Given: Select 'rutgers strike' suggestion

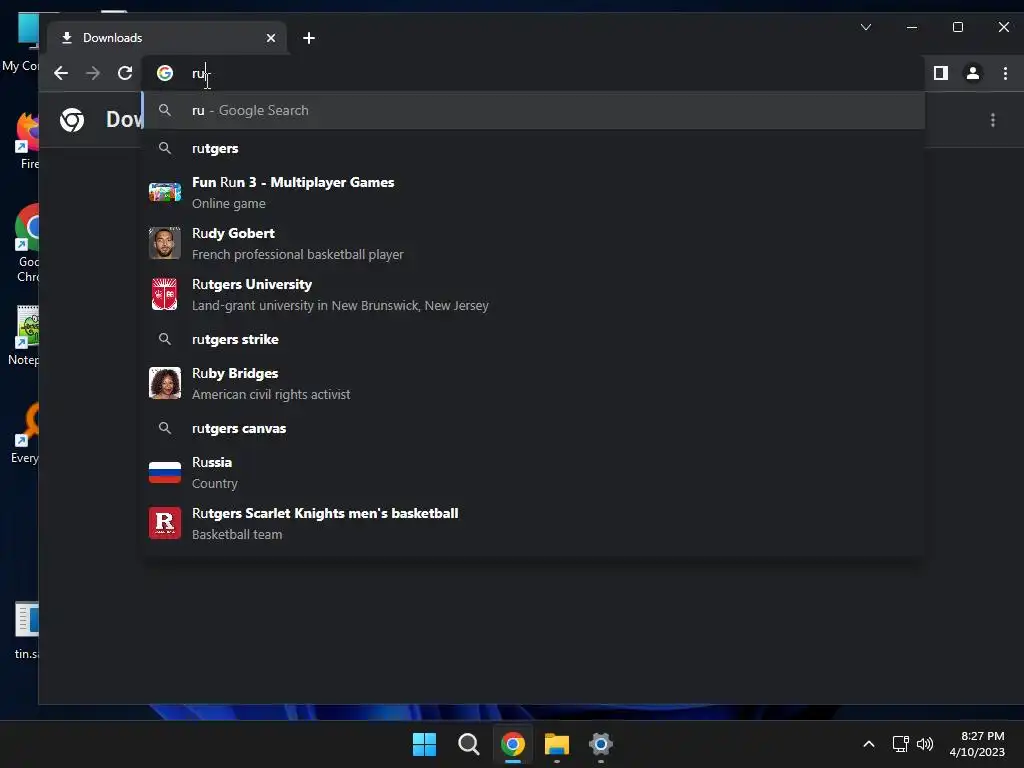Looking at the screenshot, I should [533, 340].
